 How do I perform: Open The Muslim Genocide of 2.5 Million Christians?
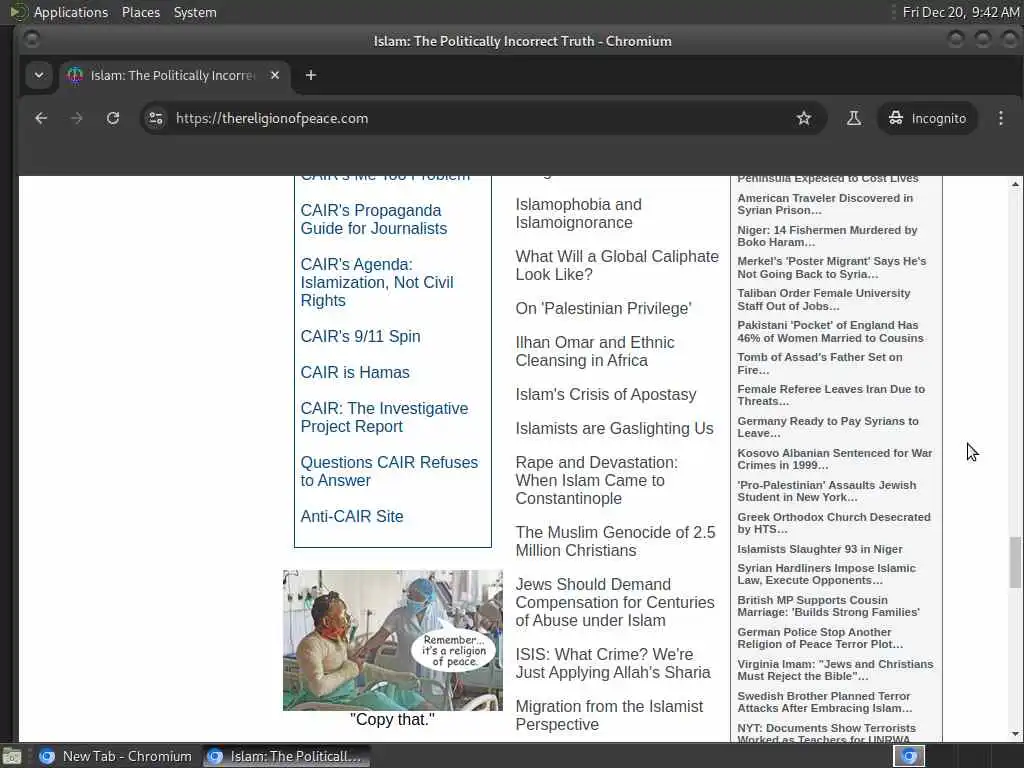pos(615,541)
